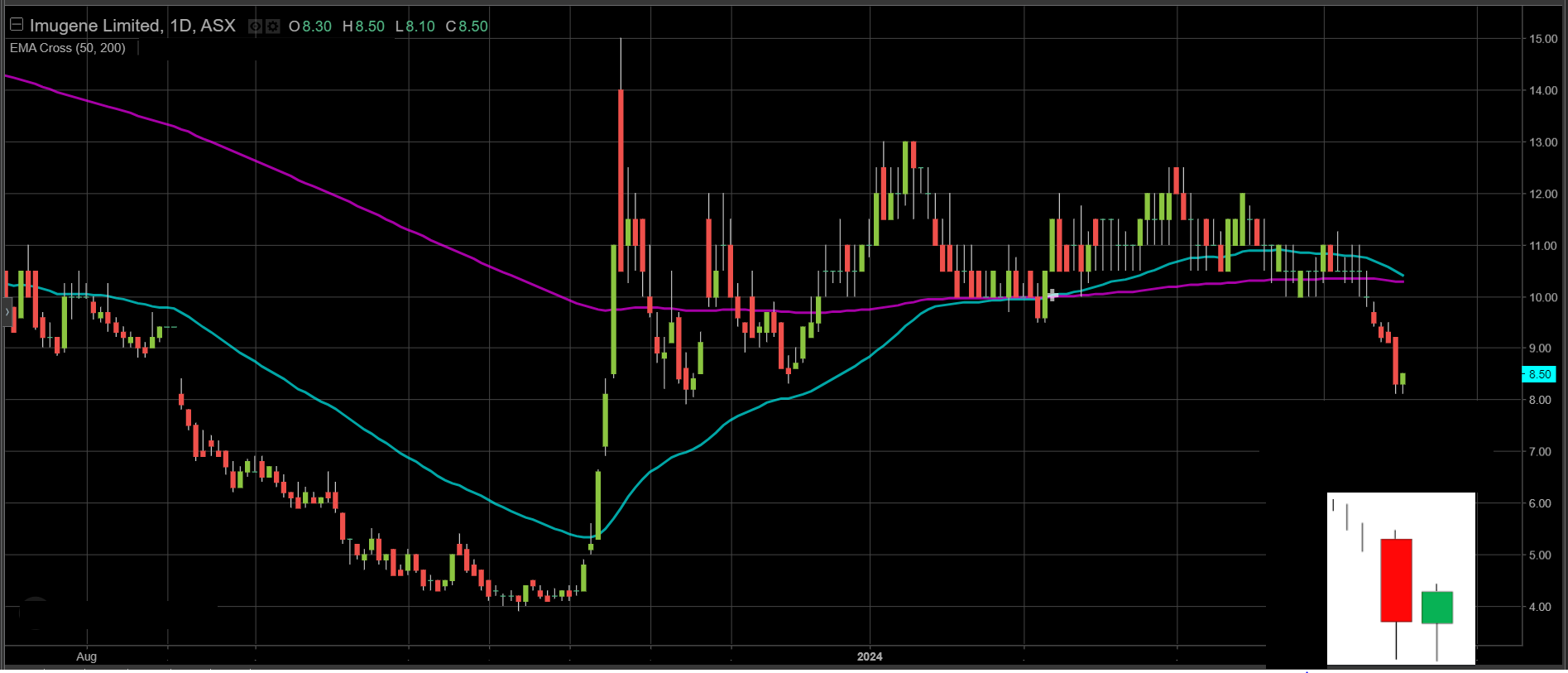Image resolution: width=1568 pixels, height=673 pixels.
Task: Click the EMA cross marker on the chart
Action: pyautogui.click(x=1052, y=295)
